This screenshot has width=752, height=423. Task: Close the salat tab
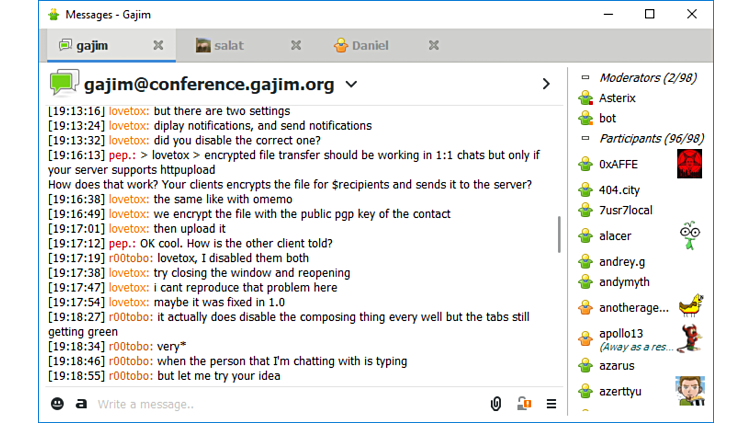295,45
